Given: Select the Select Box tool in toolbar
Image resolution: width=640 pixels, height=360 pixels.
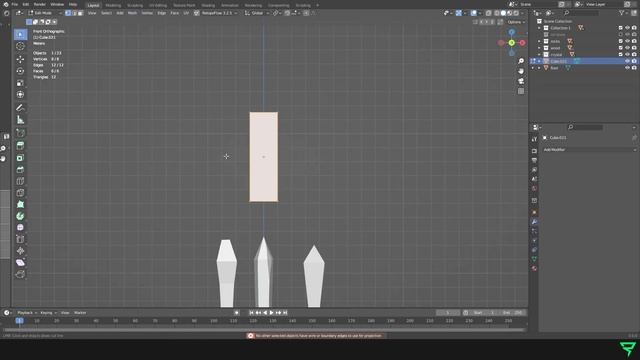Looking at the screenshot, I should tap(20, 34).
